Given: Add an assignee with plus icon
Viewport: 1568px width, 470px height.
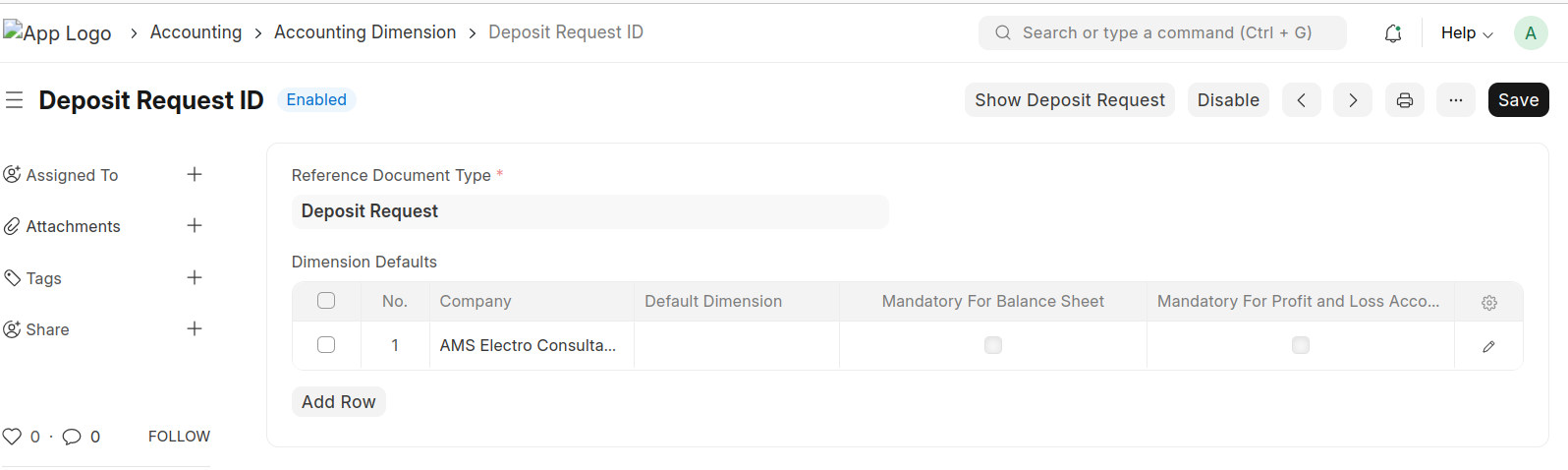Looking at the screenshot, I should (x=195, y=174).
